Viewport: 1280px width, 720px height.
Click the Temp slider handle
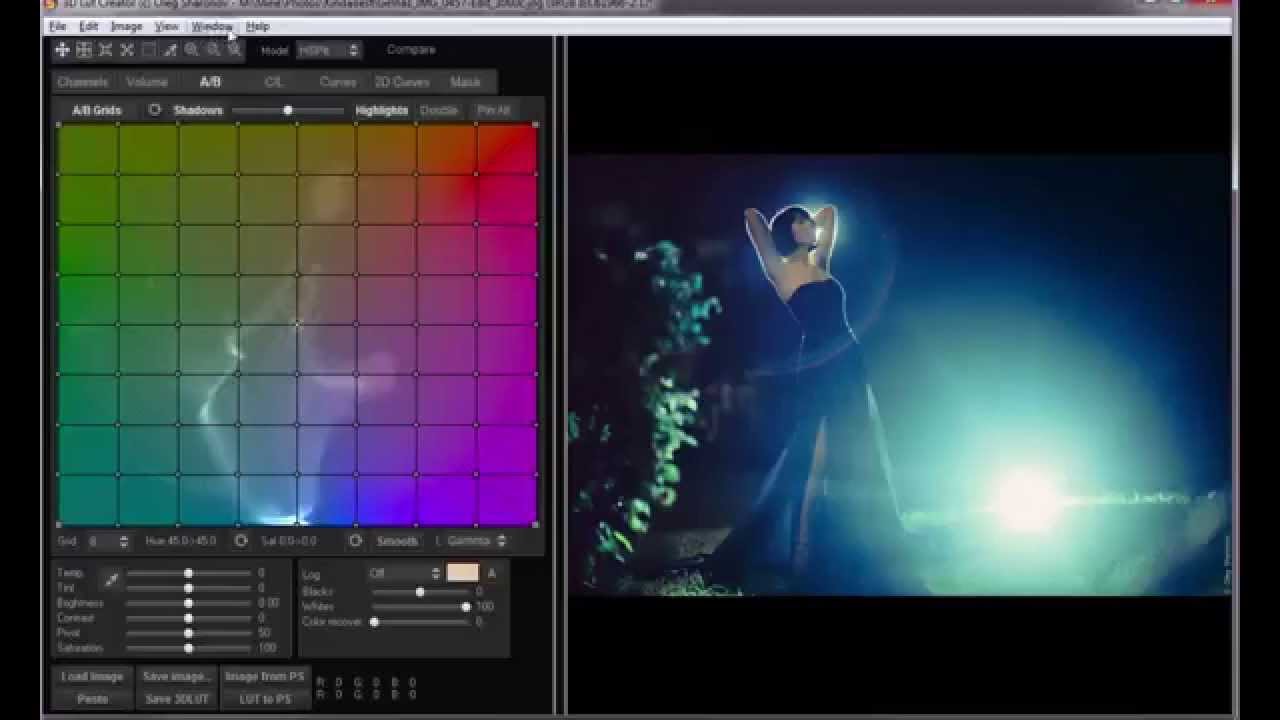point(188,573)
